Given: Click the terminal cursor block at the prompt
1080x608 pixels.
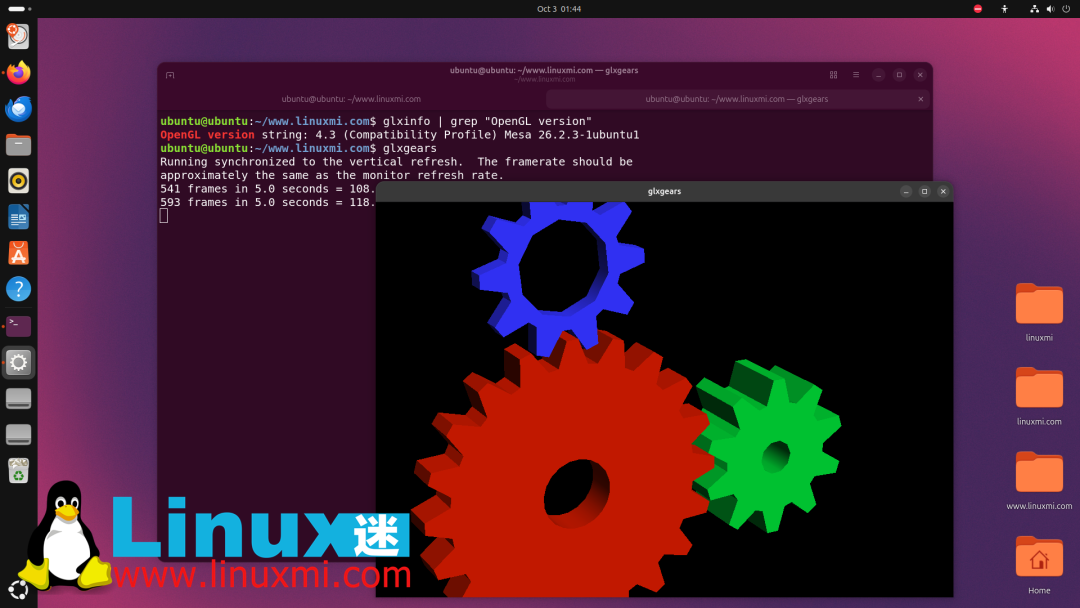Looking at the screenshot, I should point(164,216).
